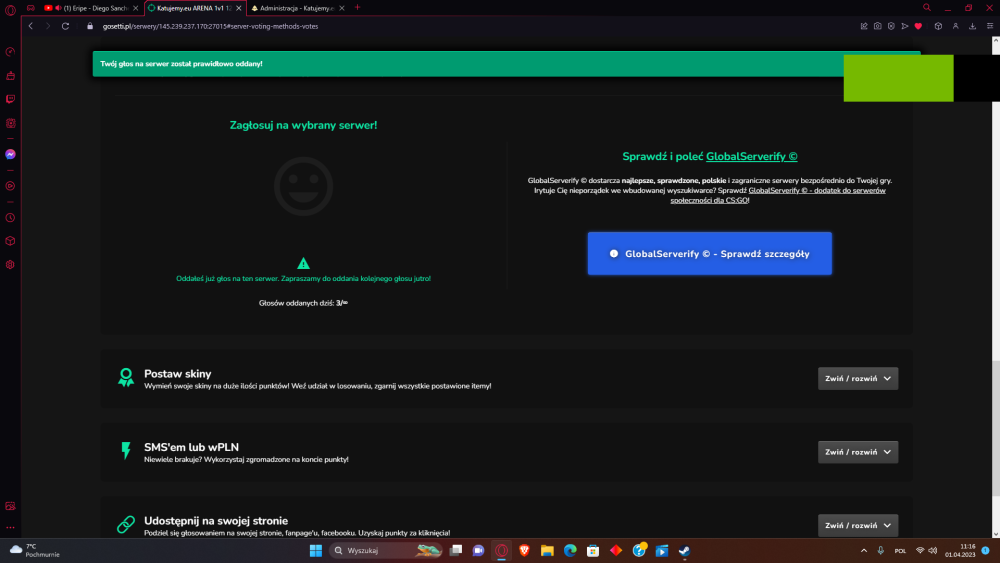Viewport: 1000px width, 563px height.
Task: Select the Katujemy.eu ARENA tab
Action: click(193, 8)
